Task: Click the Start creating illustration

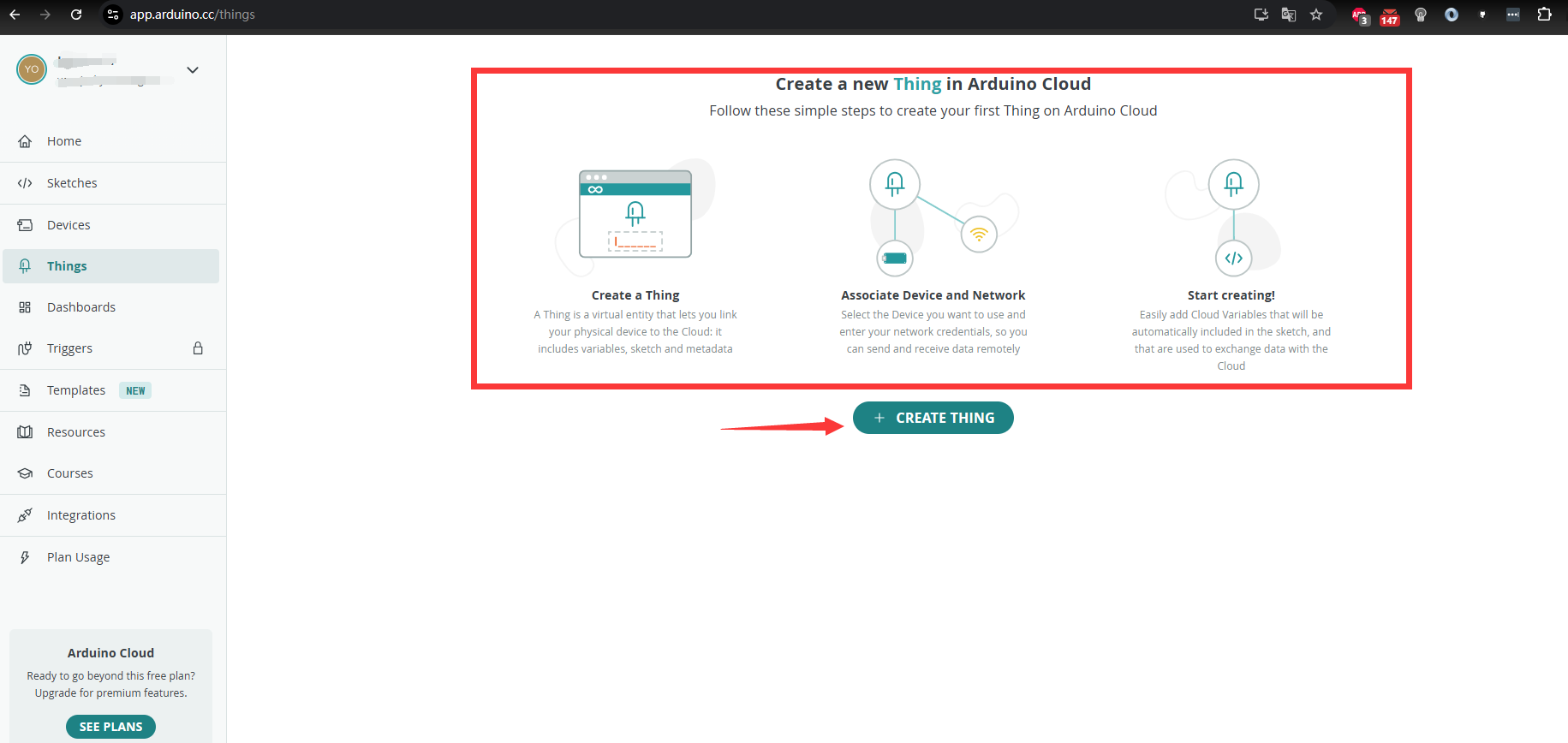Action: coord(1225,217)
